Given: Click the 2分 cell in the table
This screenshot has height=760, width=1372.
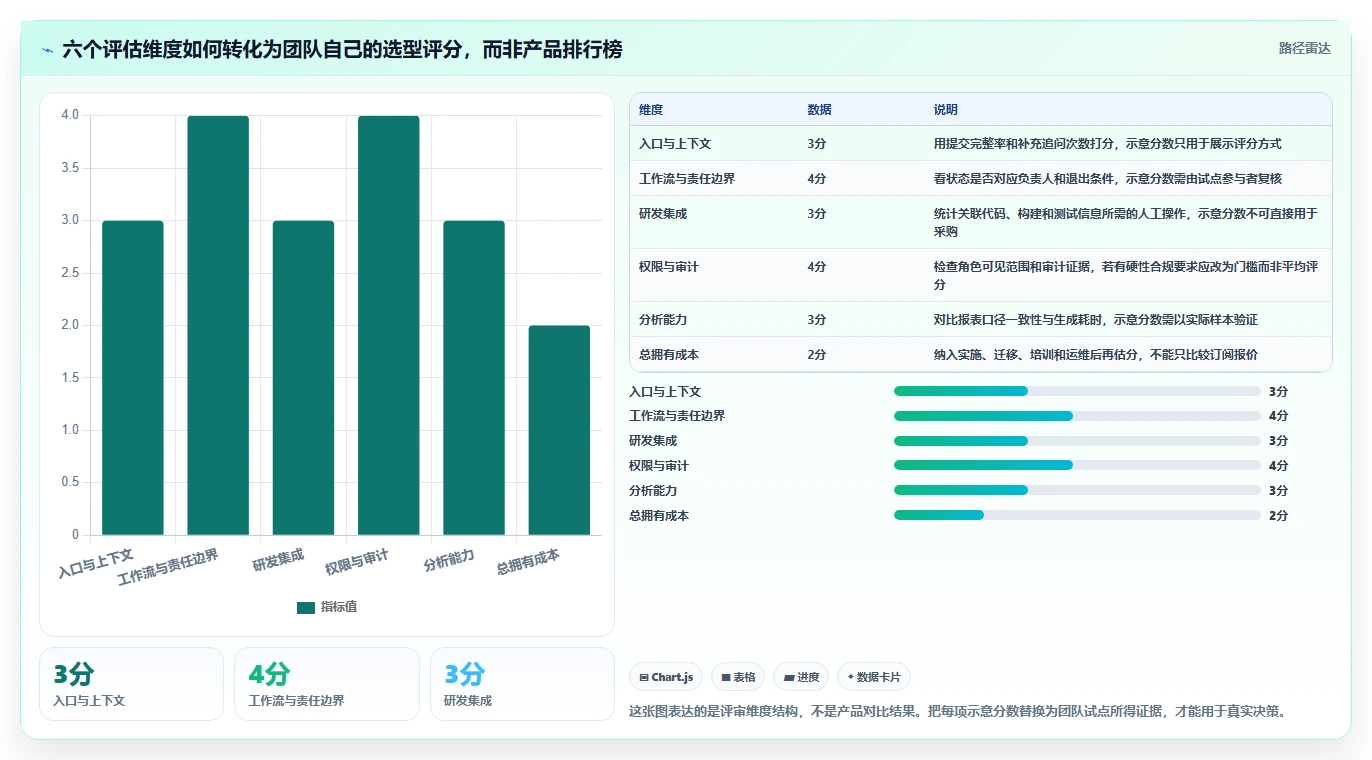Looking at the screenshot, I should click(817, 355).
